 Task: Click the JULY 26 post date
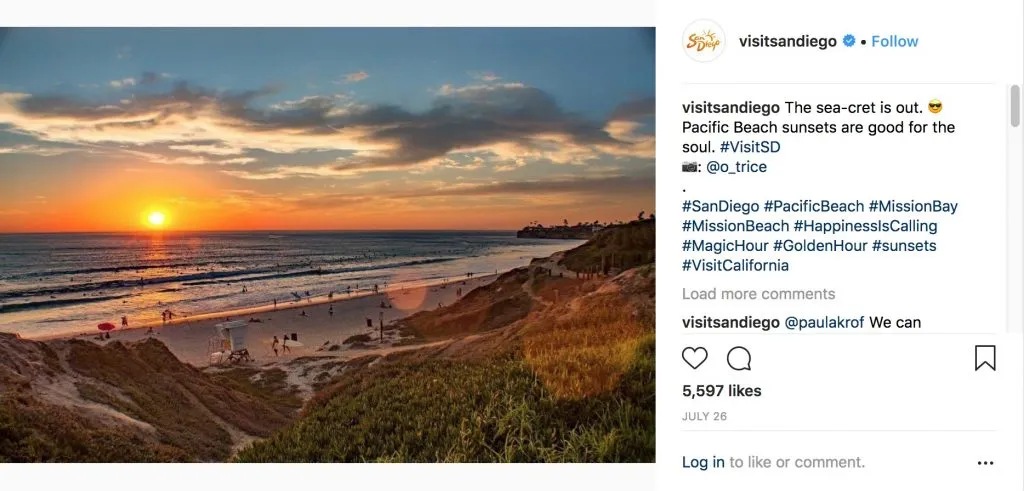(x=704, y=413)
